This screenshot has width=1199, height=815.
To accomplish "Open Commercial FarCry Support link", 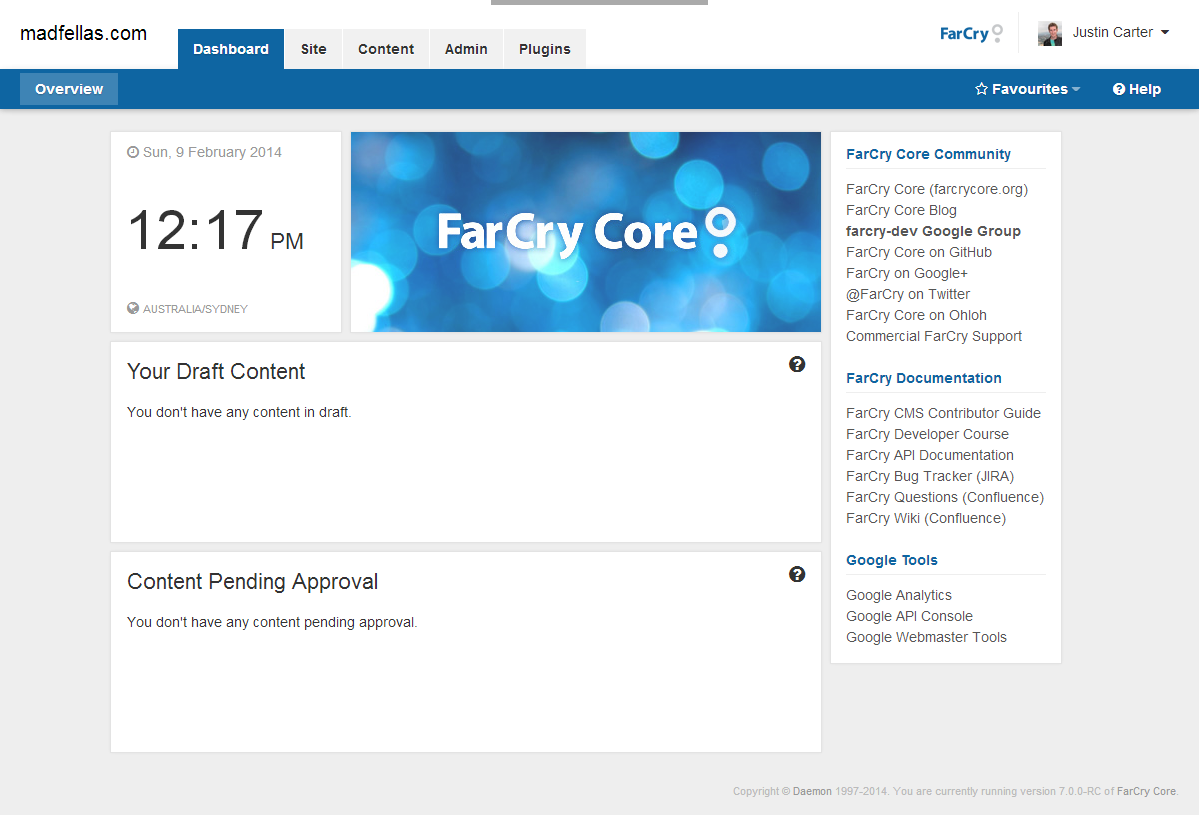I will click(x=934, y=336).
